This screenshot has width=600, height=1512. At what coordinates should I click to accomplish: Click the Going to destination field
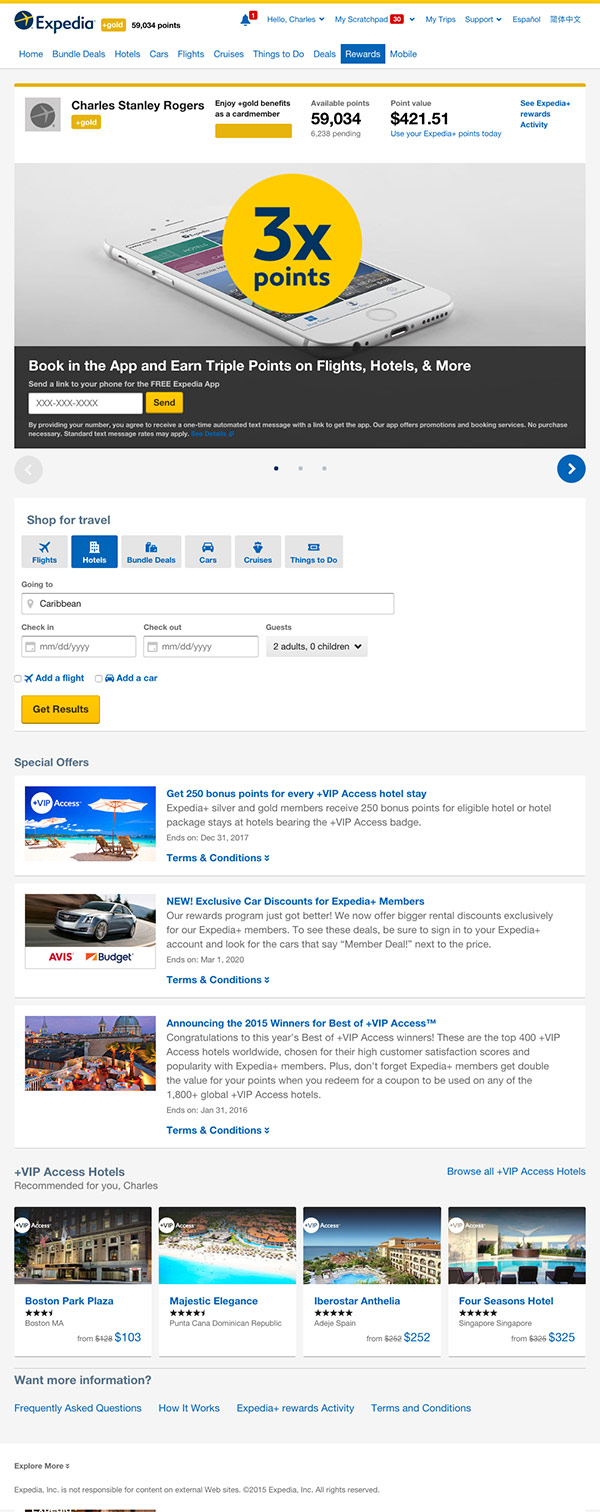point(208,604)
